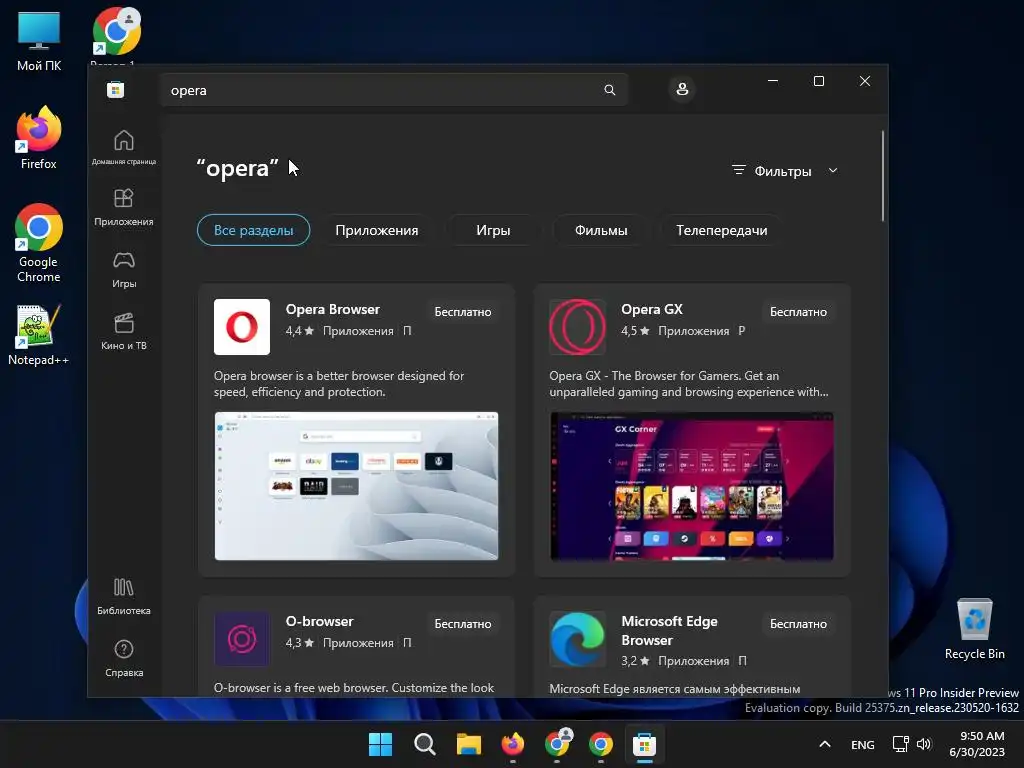1024x768 pixels.
Task: Click the 4,5 rating of Opera GX
Action: [x=635, y=331]
